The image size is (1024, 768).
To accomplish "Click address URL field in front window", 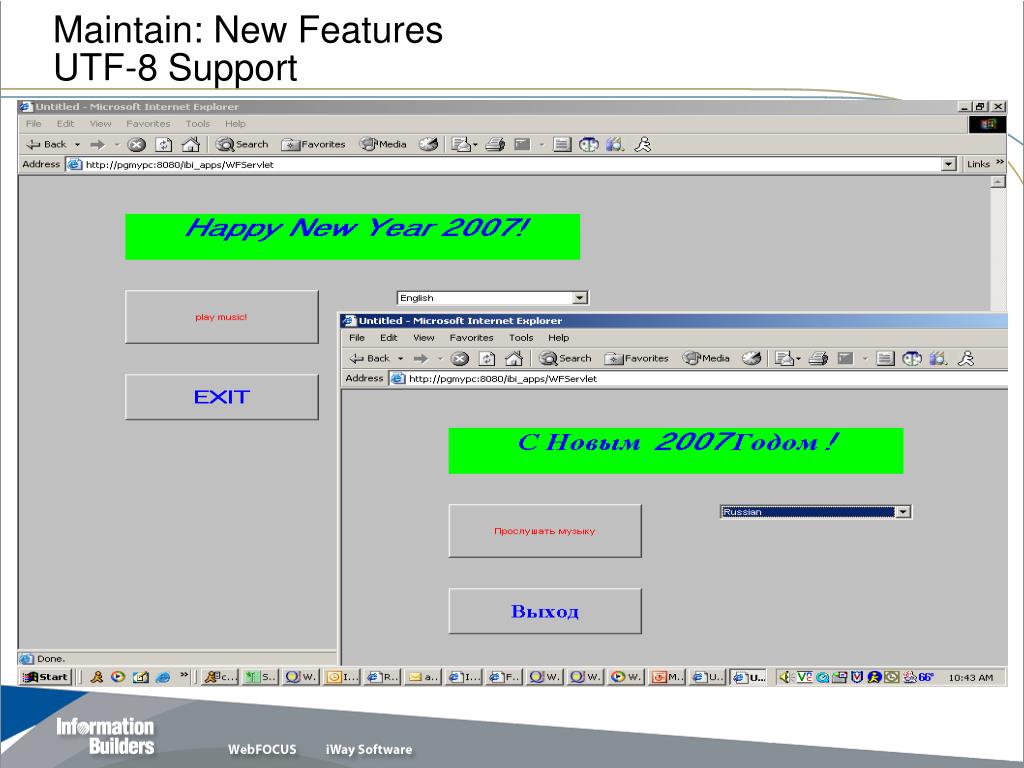I will [x=698, y=379].
